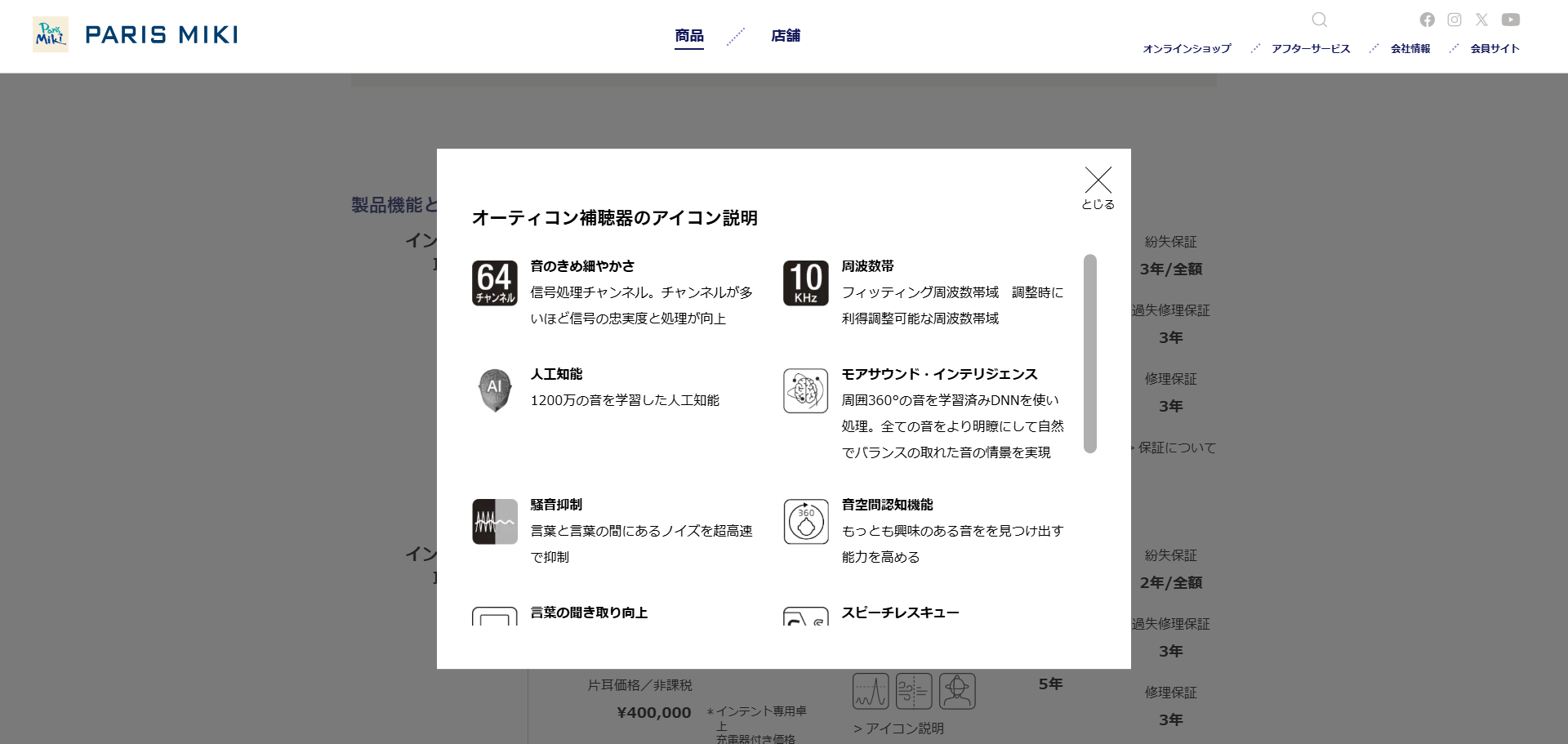
Task: Open the 会員サイト link
Action: (1494, 49)
